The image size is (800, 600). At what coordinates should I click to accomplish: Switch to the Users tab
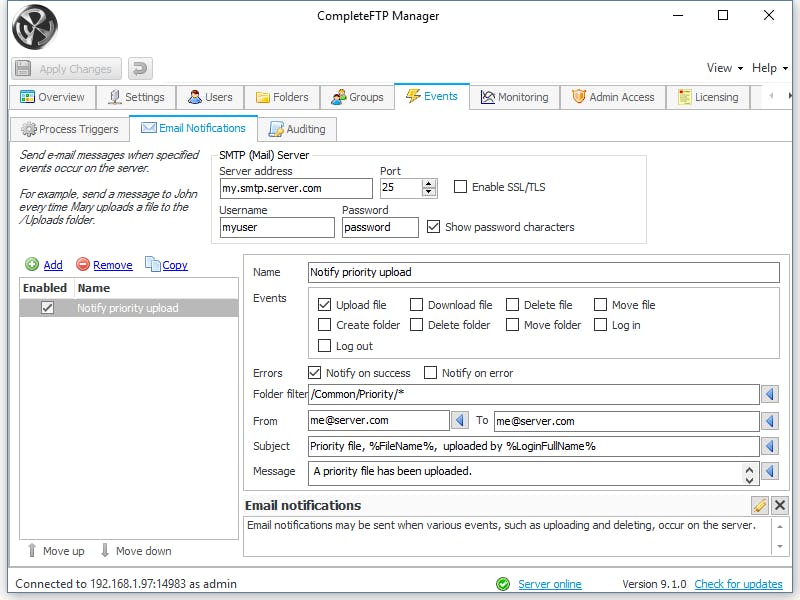[x=210, y=97]
